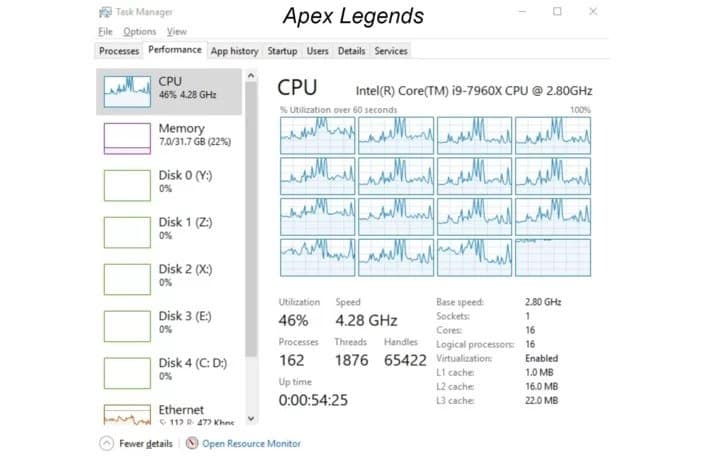Image resolution: width=711 pixels, height=457 pixels.
Task: Click the 65422 handles count
Action: [x=405, y=360]
